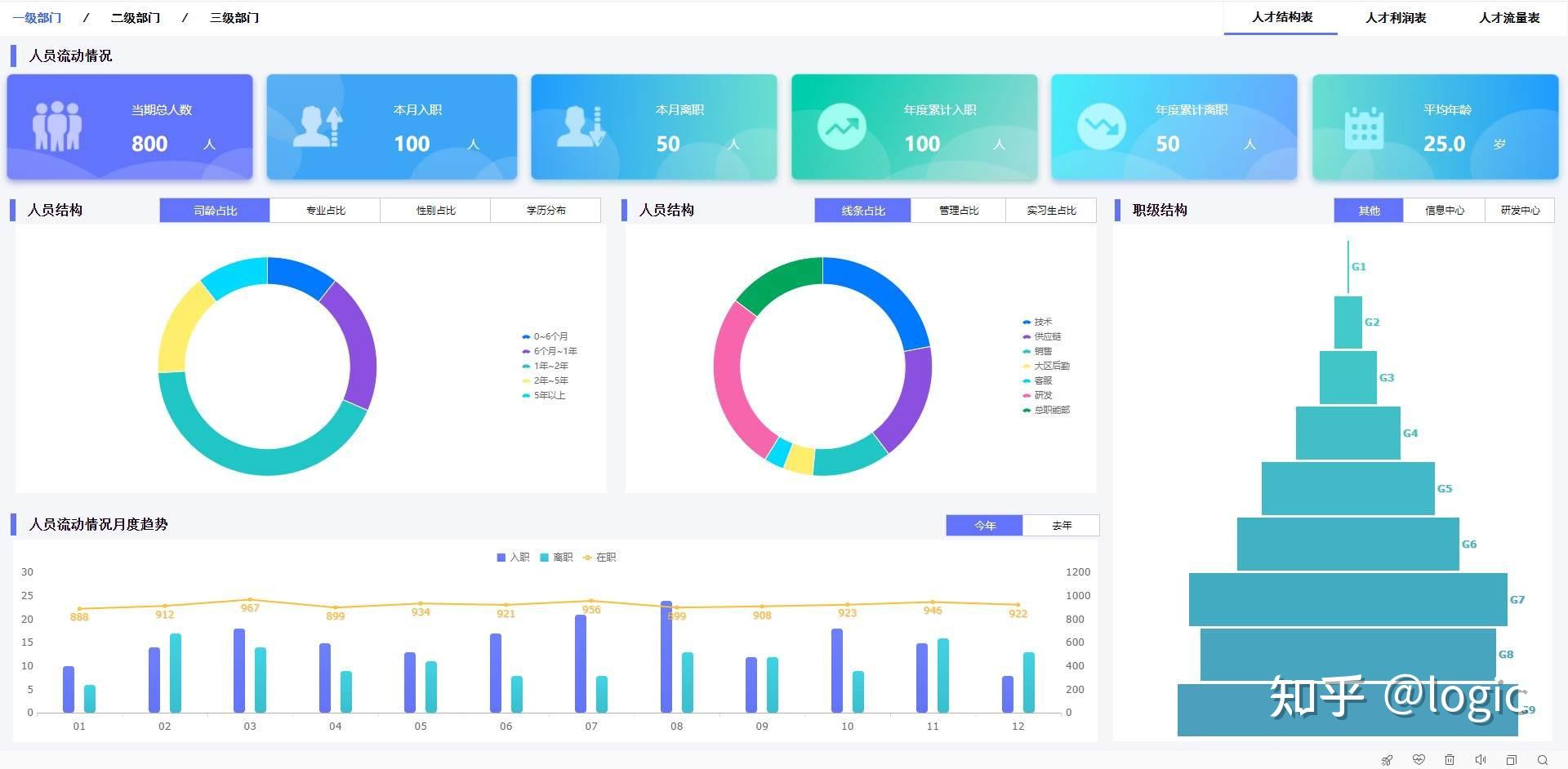Select the 专业占比 tab

coord(325,211)
